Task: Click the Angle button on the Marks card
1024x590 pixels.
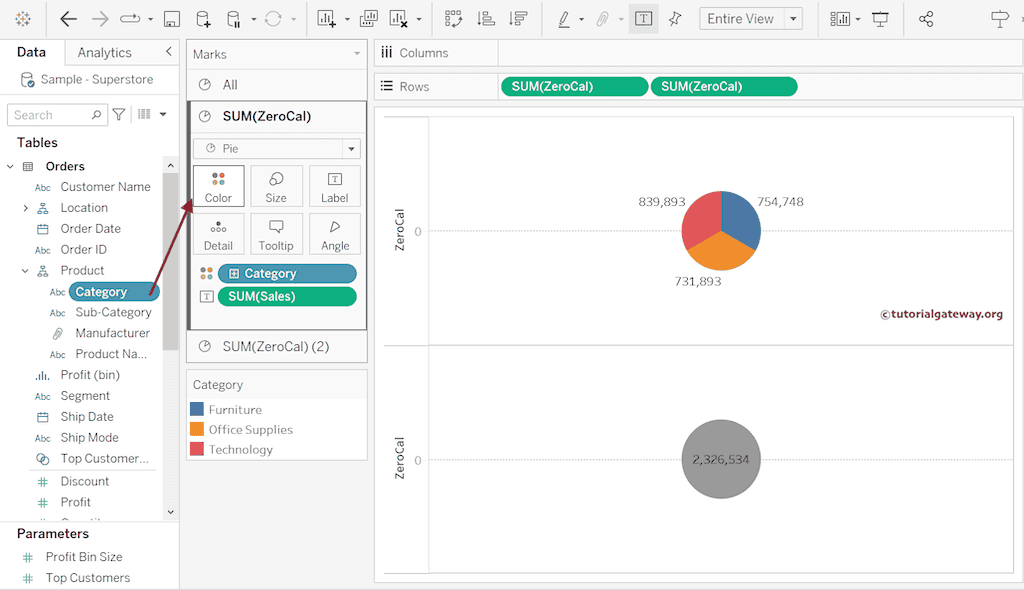Action: pyautogui.click(x=335, y=234)
